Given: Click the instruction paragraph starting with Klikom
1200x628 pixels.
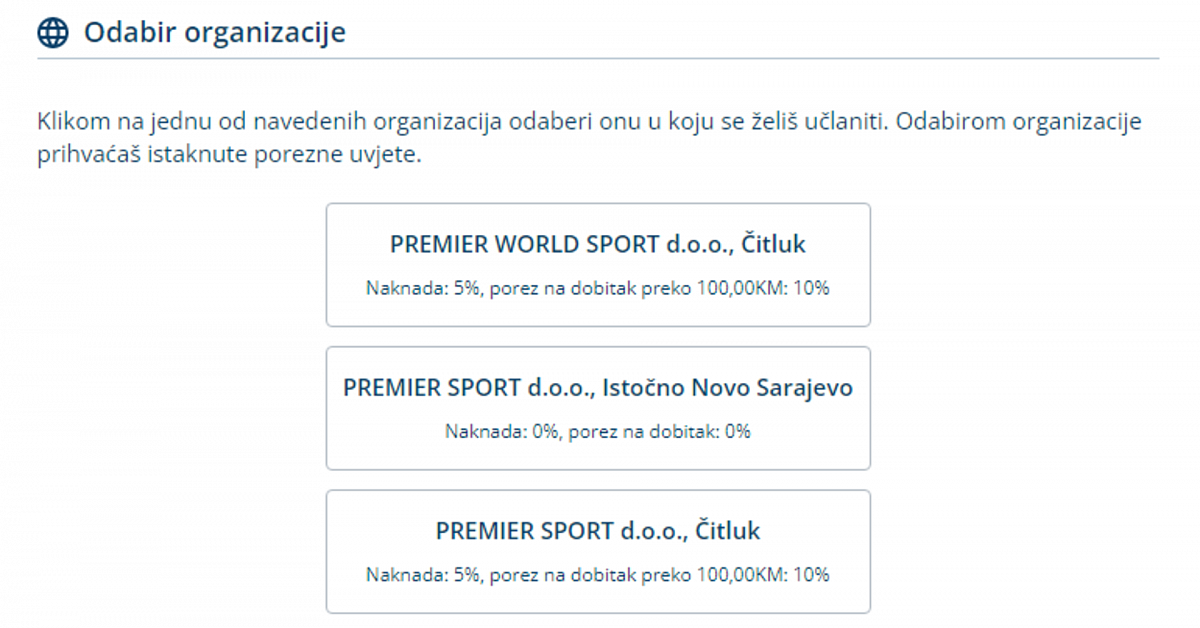Looking at the screenshot, I should coord(588,123).
